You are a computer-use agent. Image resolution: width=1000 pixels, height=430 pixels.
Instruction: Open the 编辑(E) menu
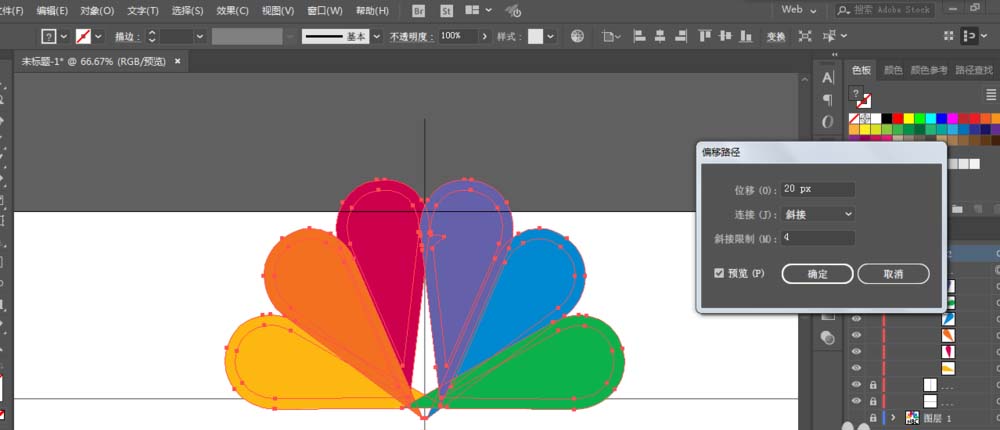[52, 11]
